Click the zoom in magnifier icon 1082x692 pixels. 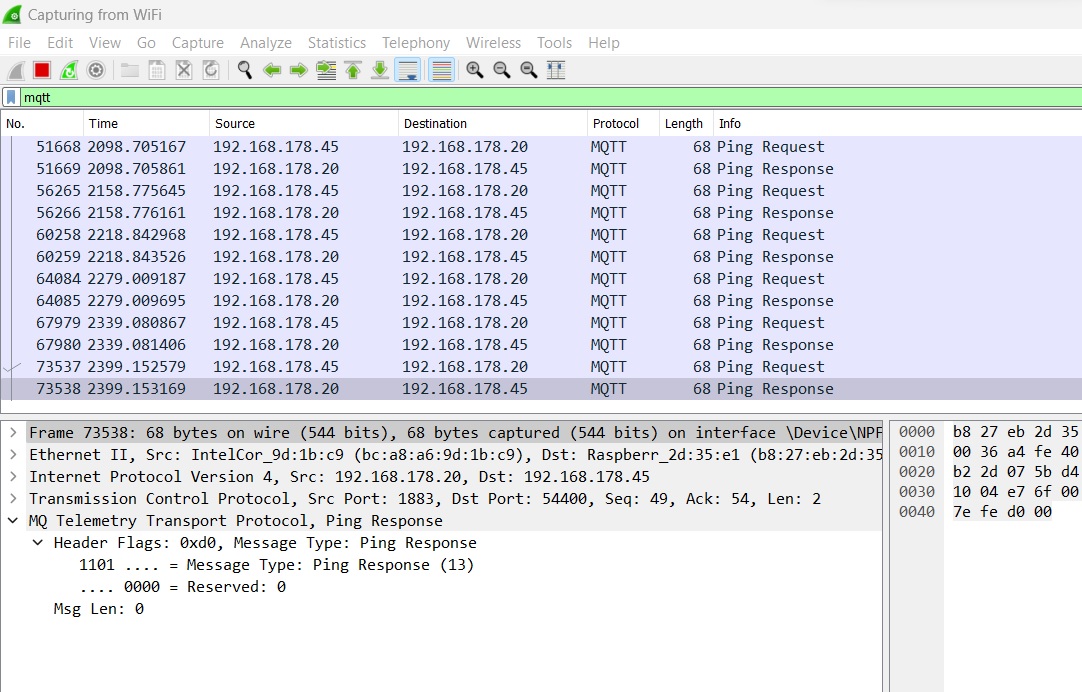(474, 70)
